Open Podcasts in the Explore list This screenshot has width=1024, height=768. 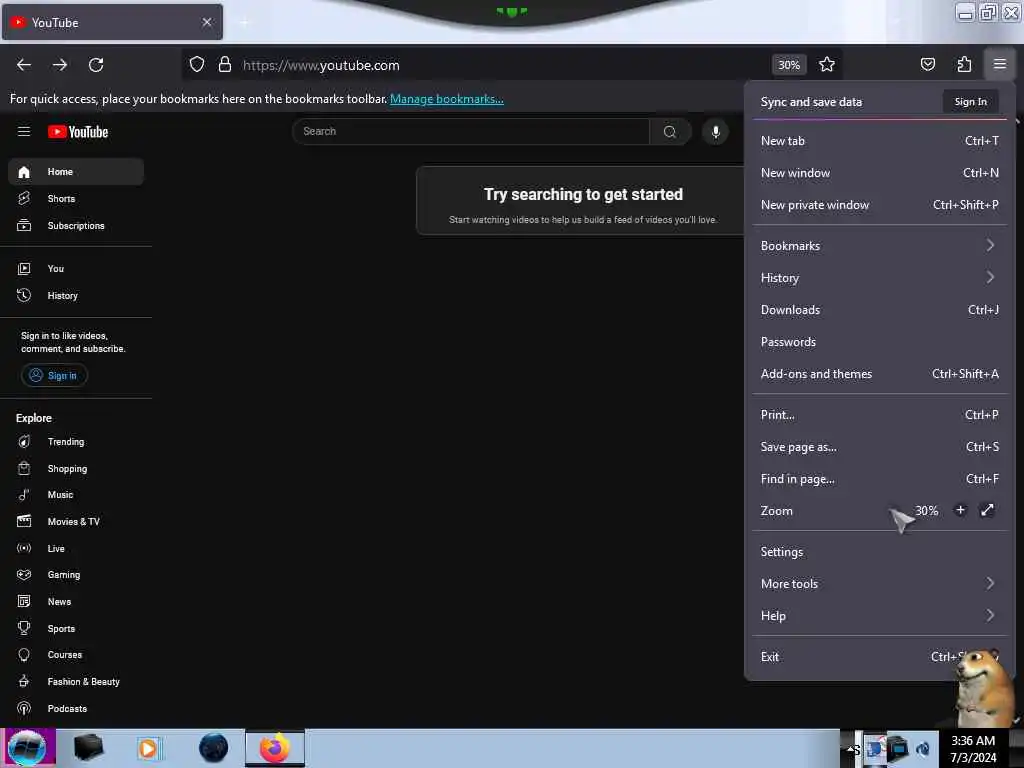[76, 709]
